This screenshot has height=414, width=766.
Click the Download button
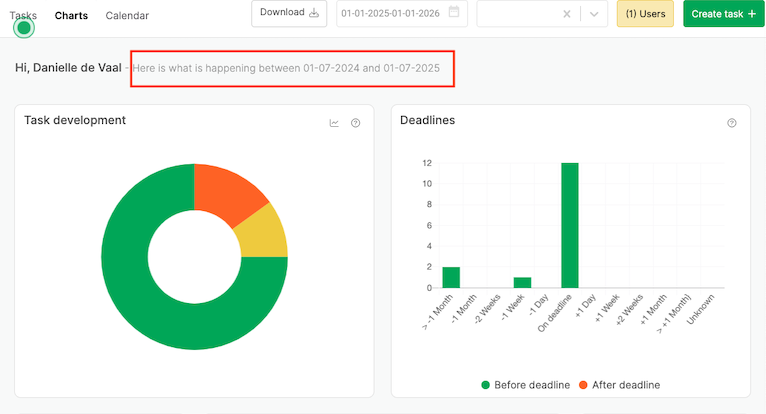pos(289,13)
